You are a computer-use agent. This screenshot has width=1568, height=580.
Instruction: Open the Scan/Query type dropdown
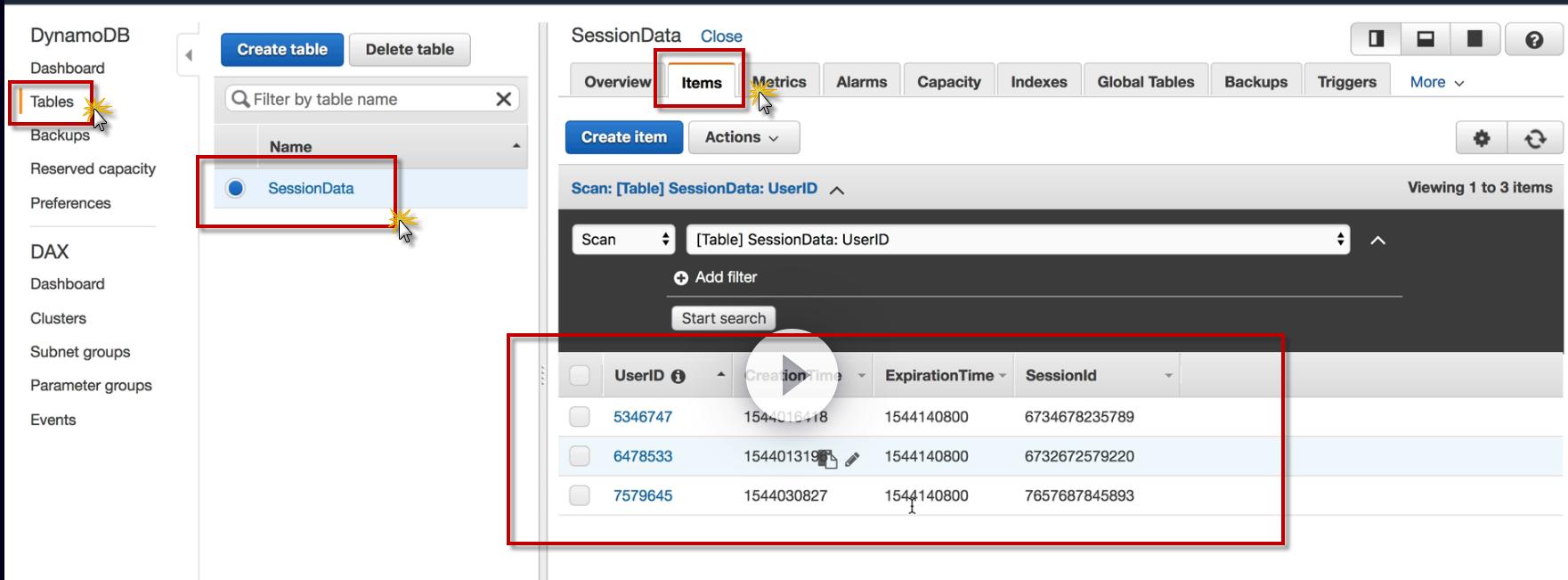tap(623, 239)
